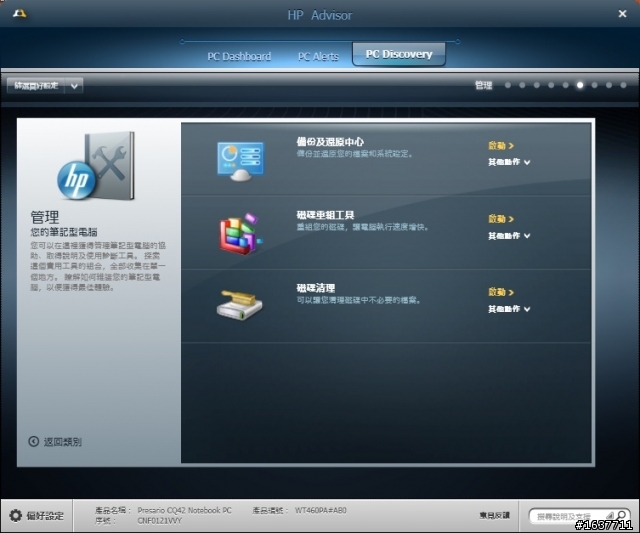Select the ninth page indicator dot

(623, 85)
